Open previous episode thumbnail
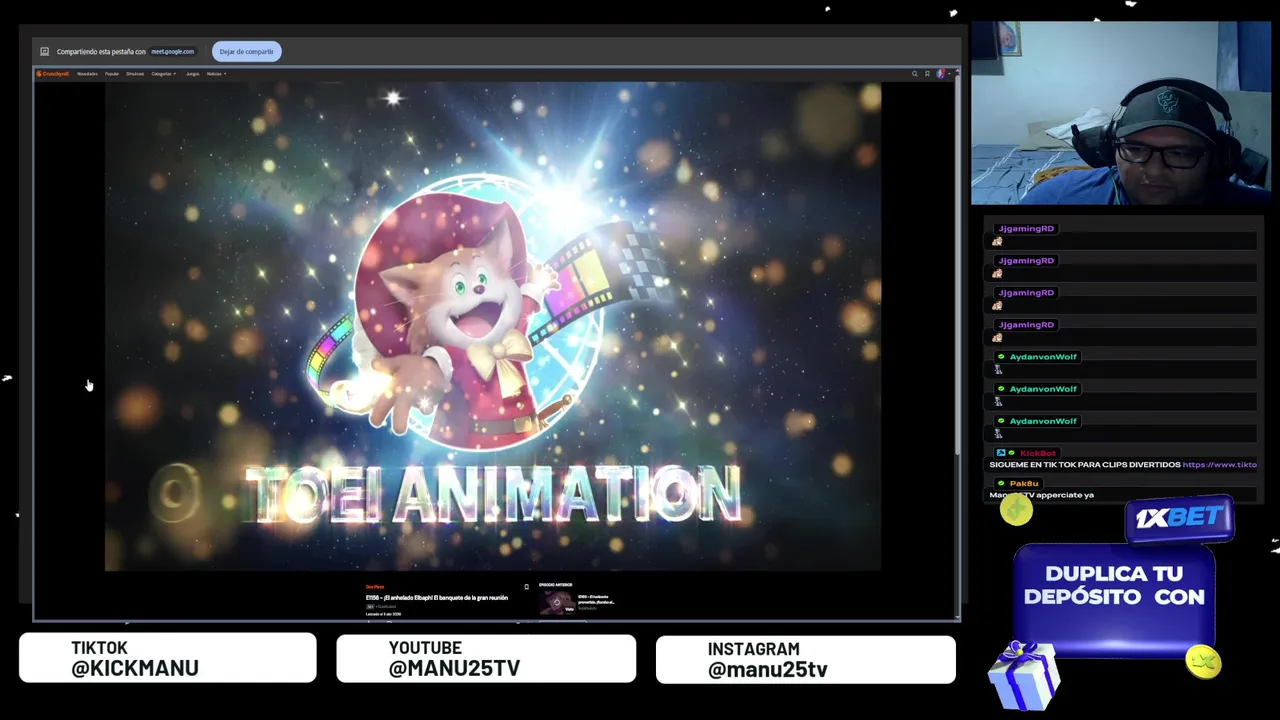The width and height of the screenshot is (1280, 720). click(x=557, y=603)
